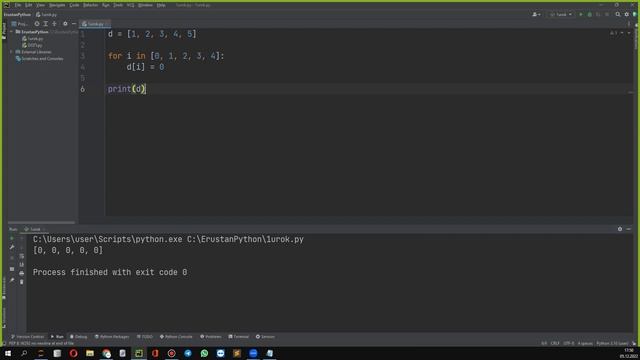Select 1urok tab in Run panel
Screen dimensions: 640x360
(x=34, y=229)
